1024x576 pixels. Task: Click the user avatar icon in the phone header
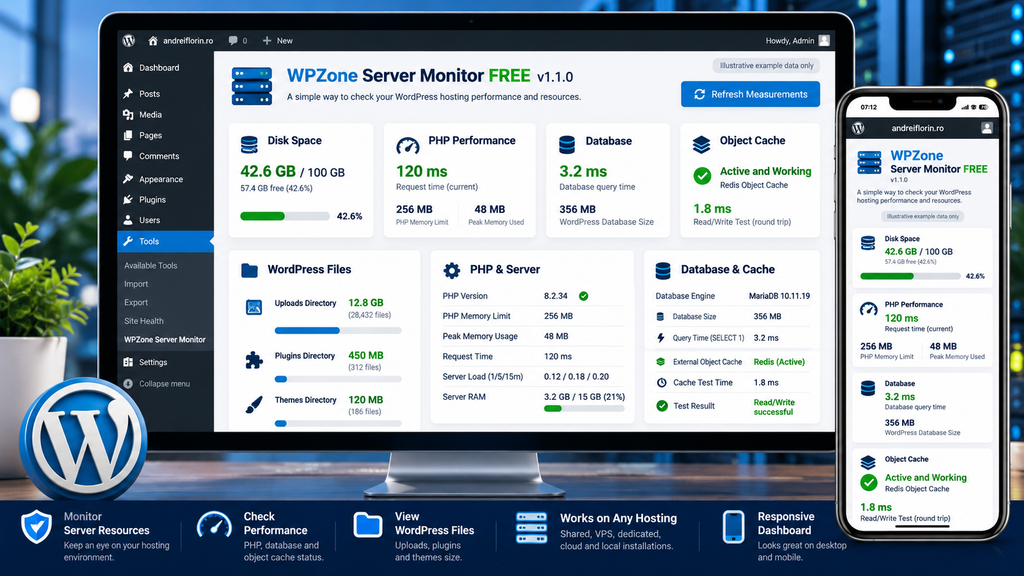coord(986,128)
